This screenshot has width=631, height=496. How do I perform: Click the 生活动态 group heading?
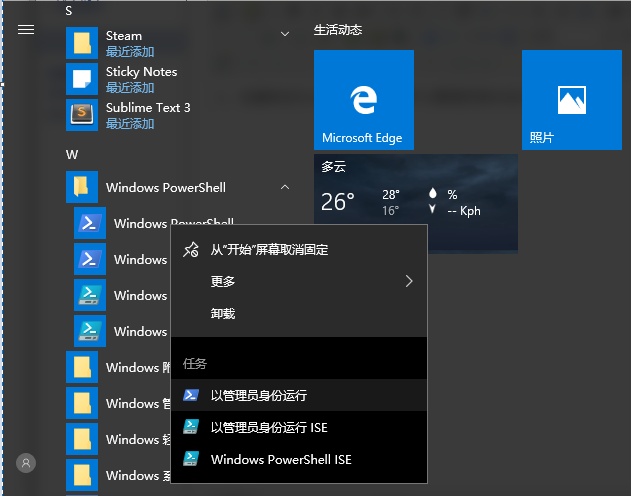(x=338, y=30)
